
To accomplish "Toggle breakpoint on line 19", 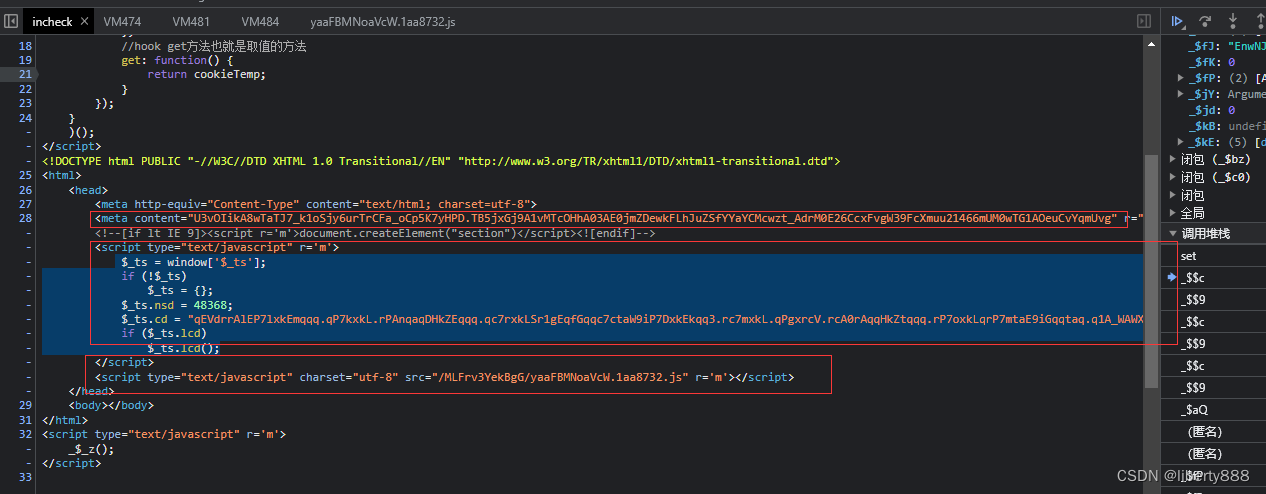I will (26, 60).
